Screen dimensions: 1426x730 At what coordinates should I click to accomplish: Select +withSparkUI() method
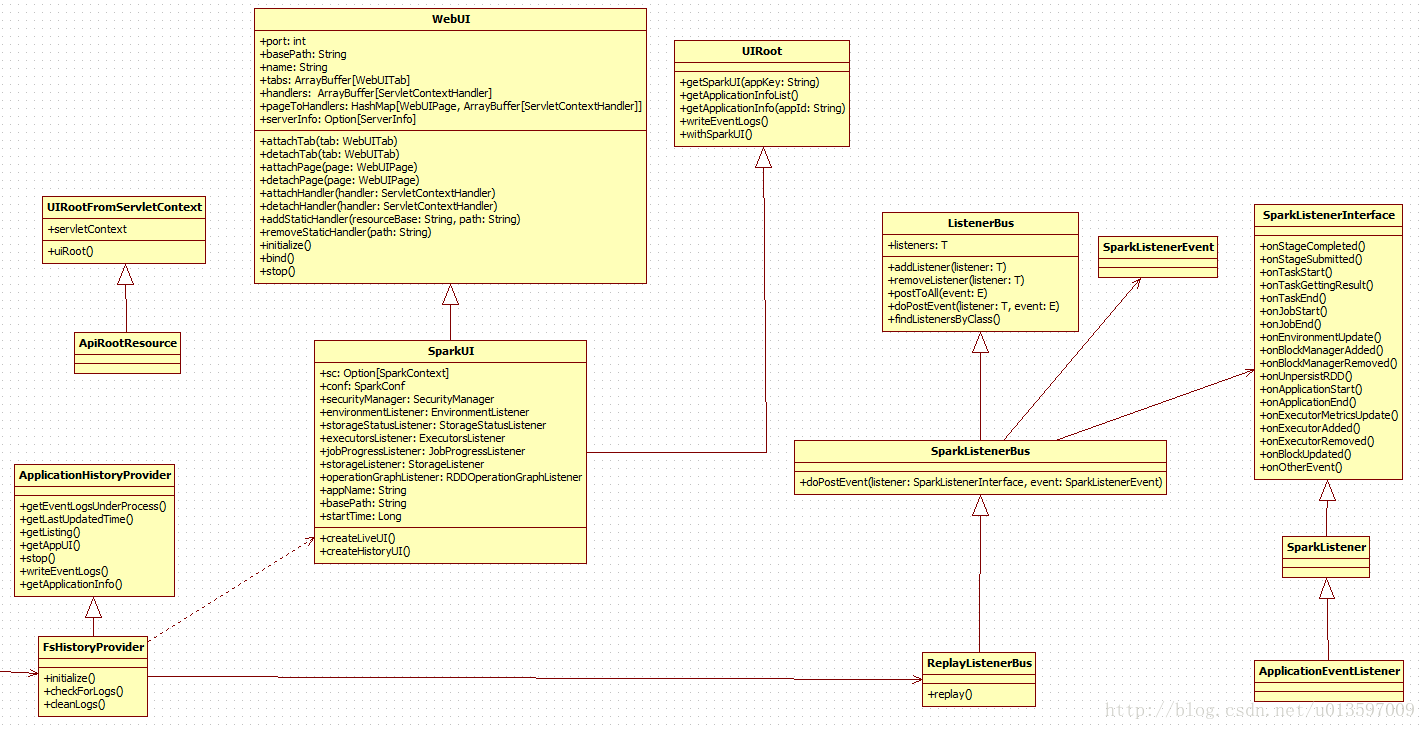click(716, 134)
